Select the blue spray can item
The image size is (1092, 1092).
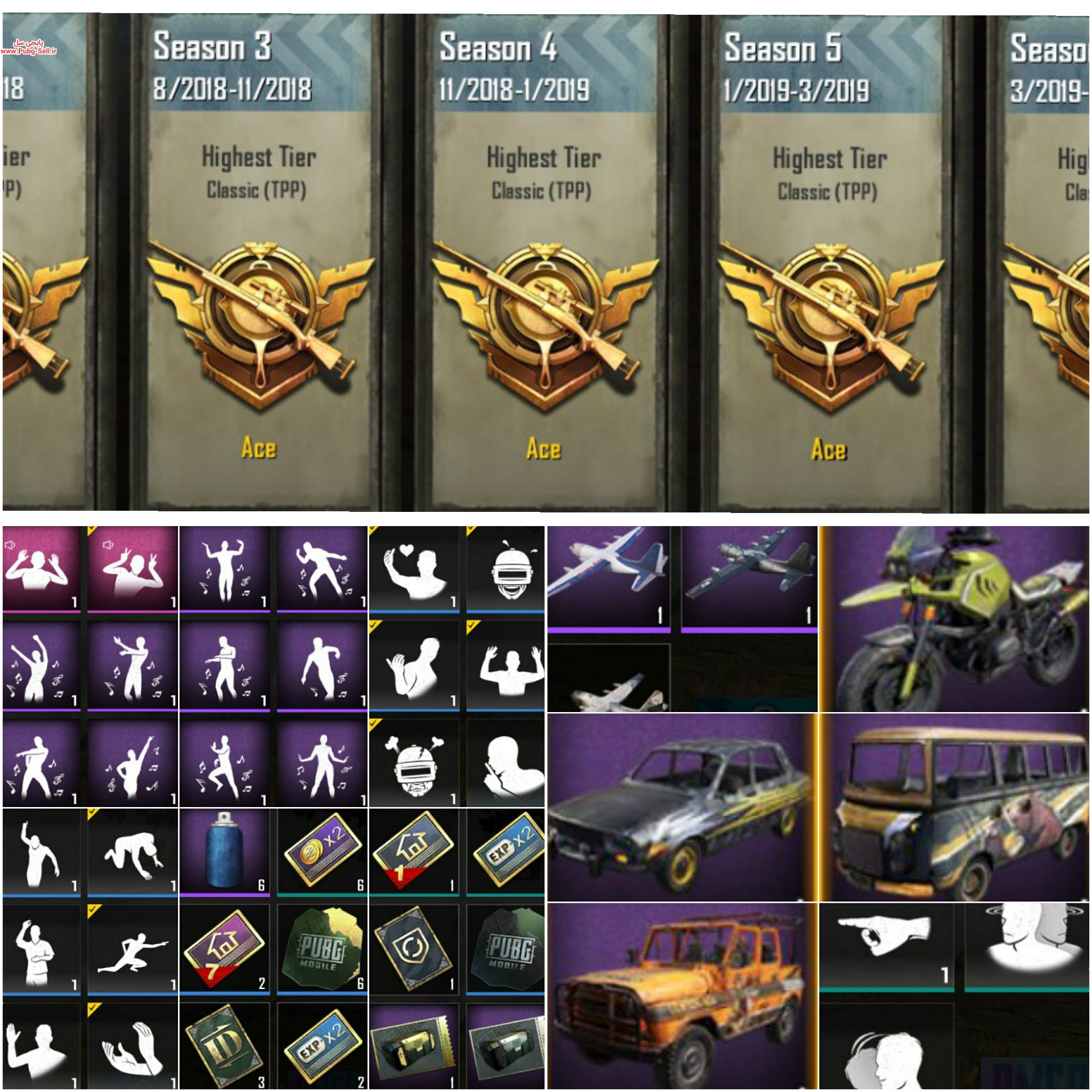click(x=224, y=851)
